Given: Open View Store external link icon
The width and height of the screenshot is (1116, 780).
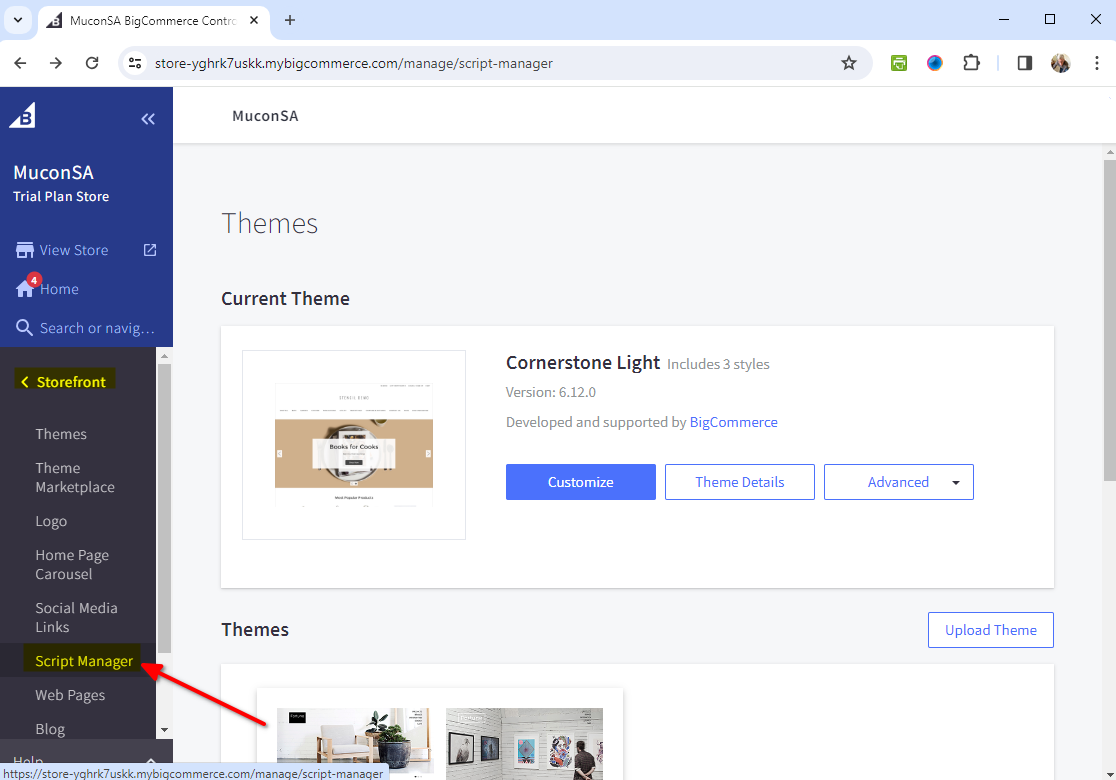Looking at the screenshot, I should click(x=150, y=250).
